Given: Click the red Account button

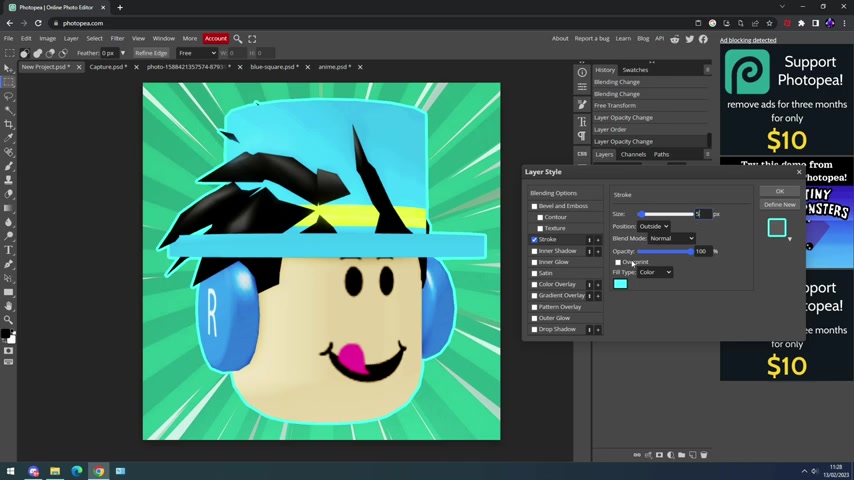Looking at the screenshot, I should pos(216,39).
